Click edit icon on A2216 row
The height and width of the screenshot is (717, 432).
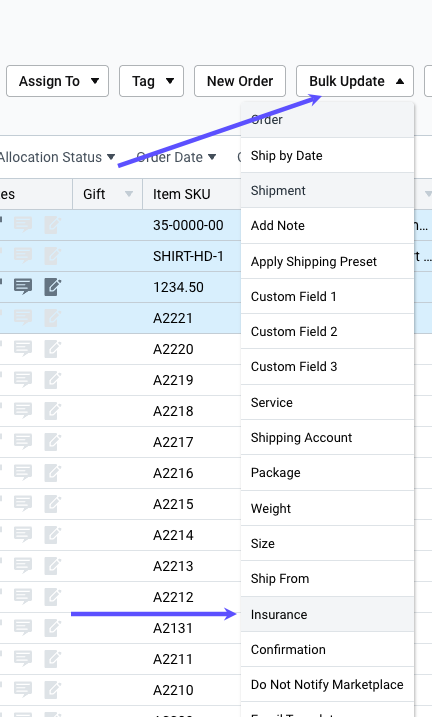pyautogui.click(x=53, y=472)
